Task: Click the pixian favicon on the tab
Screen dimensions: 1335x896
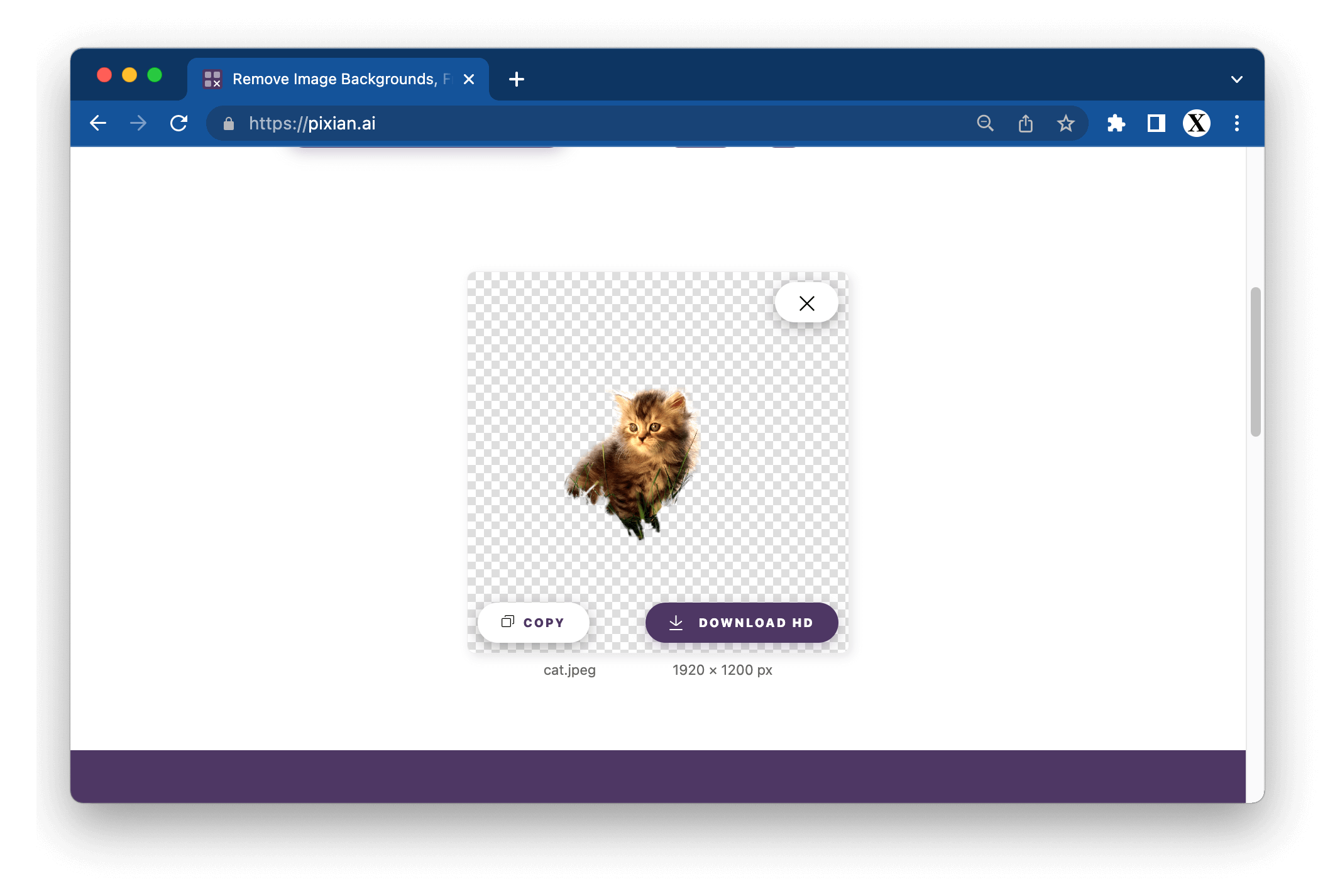Action: [212, 79]
